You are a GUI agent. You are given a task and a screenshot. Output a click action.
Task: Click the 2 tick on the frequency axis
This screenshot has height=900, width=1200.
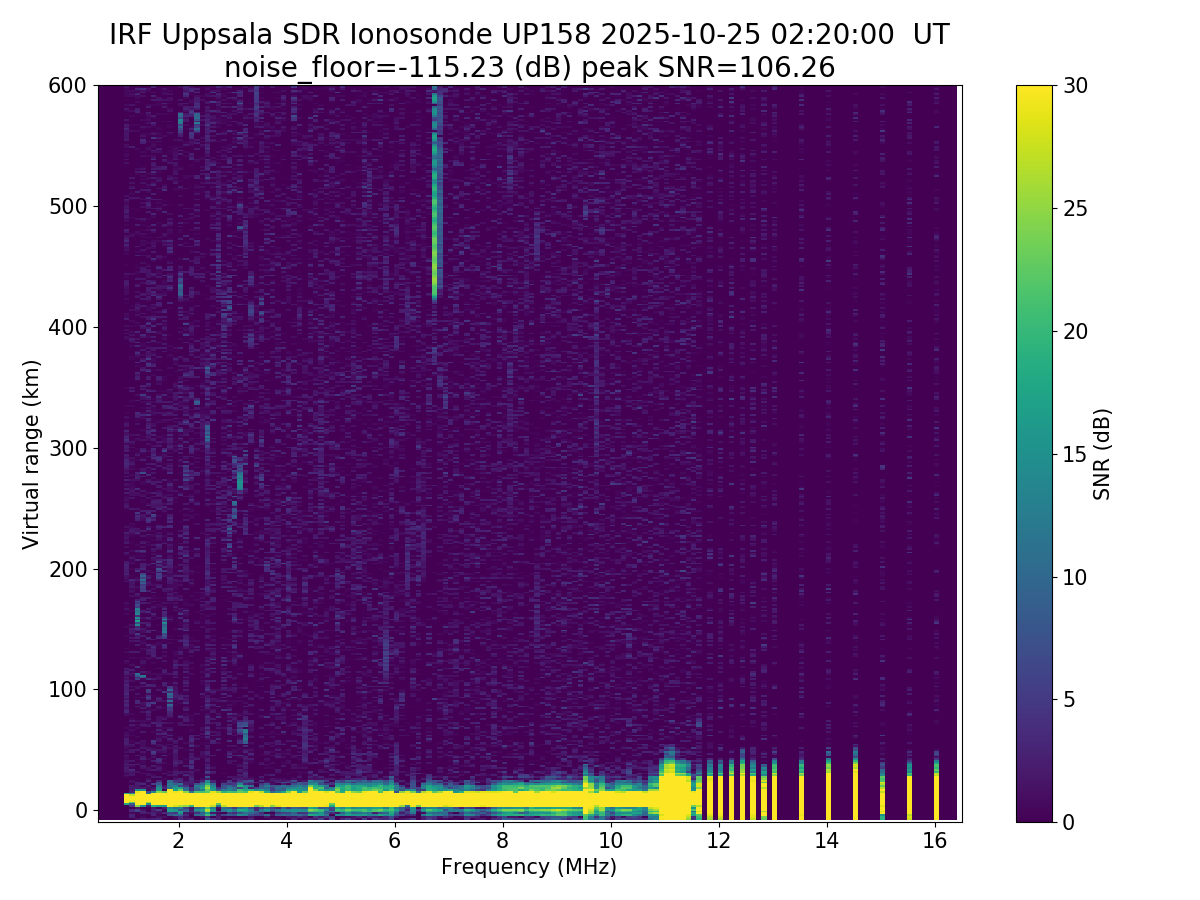pos(179,841)
